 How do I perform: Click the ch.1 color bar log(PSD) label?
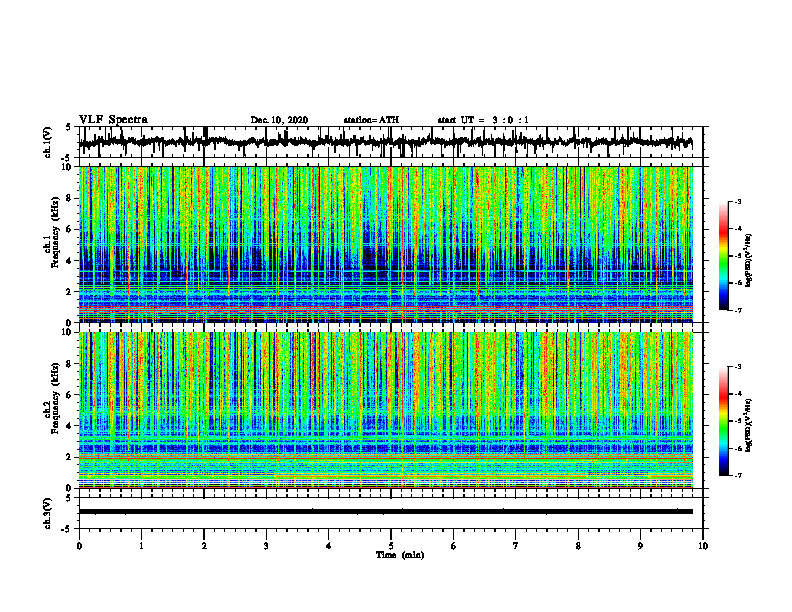[x=749, y=260]
